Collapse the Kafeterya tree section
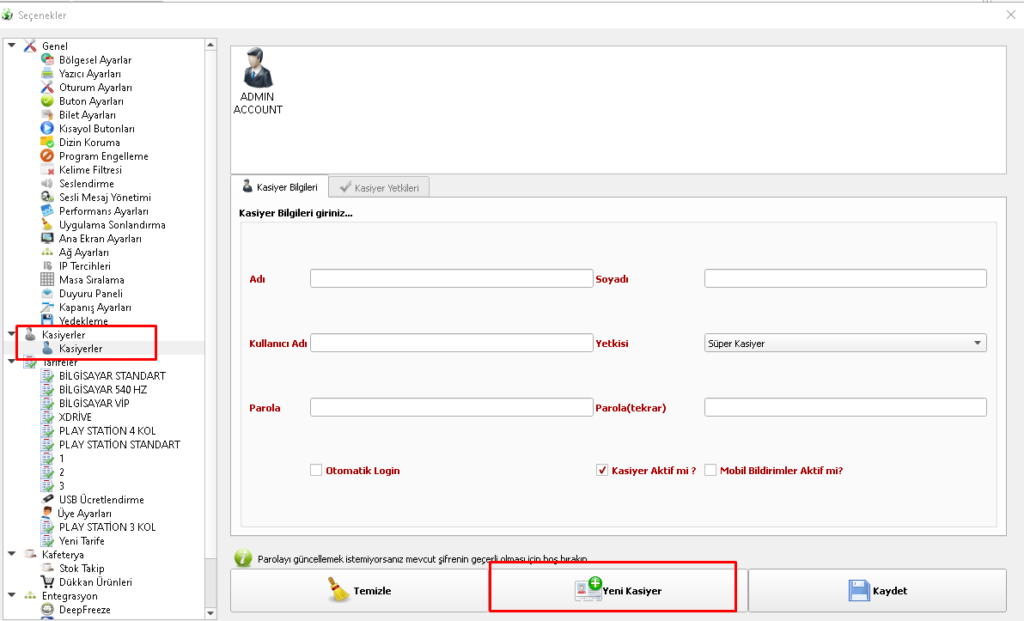The height and width of the screenshot is (621, 1024). click(x=12, y=554)
